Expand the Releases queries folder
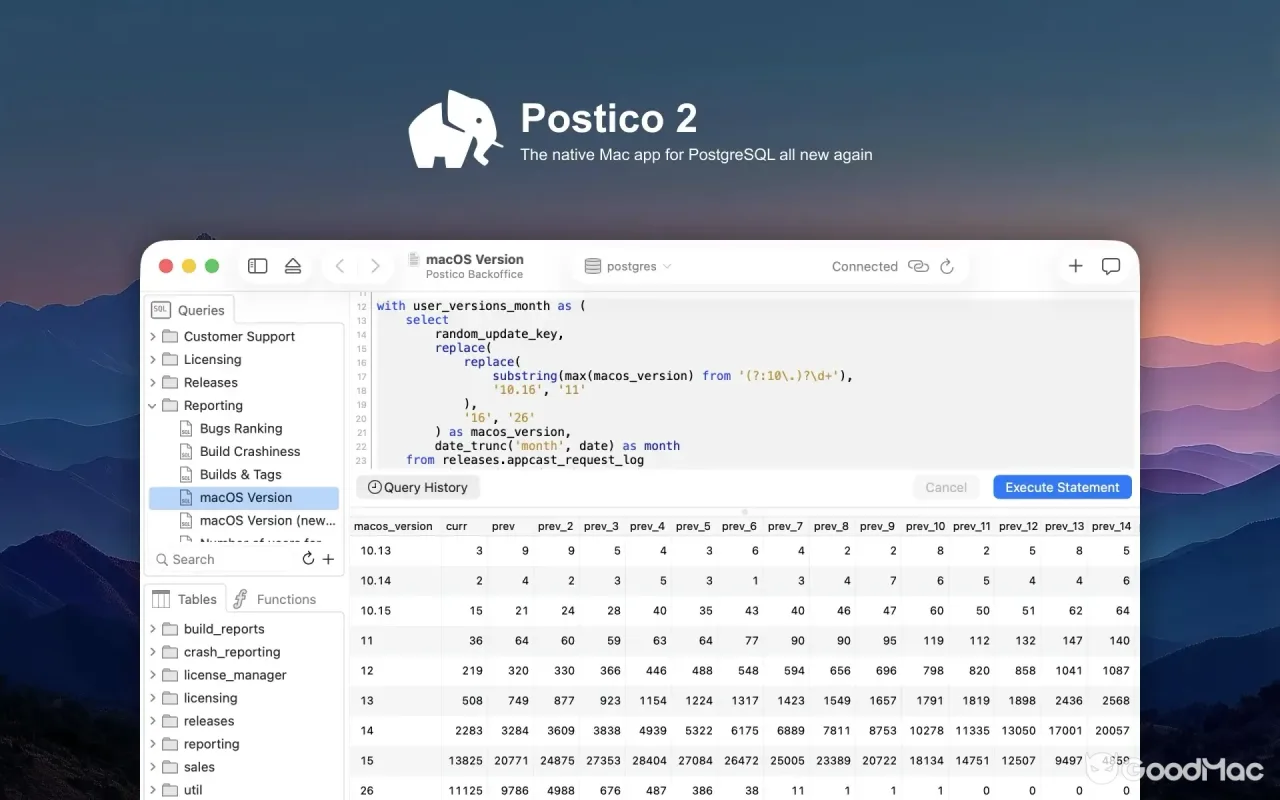 pos(153,383)
